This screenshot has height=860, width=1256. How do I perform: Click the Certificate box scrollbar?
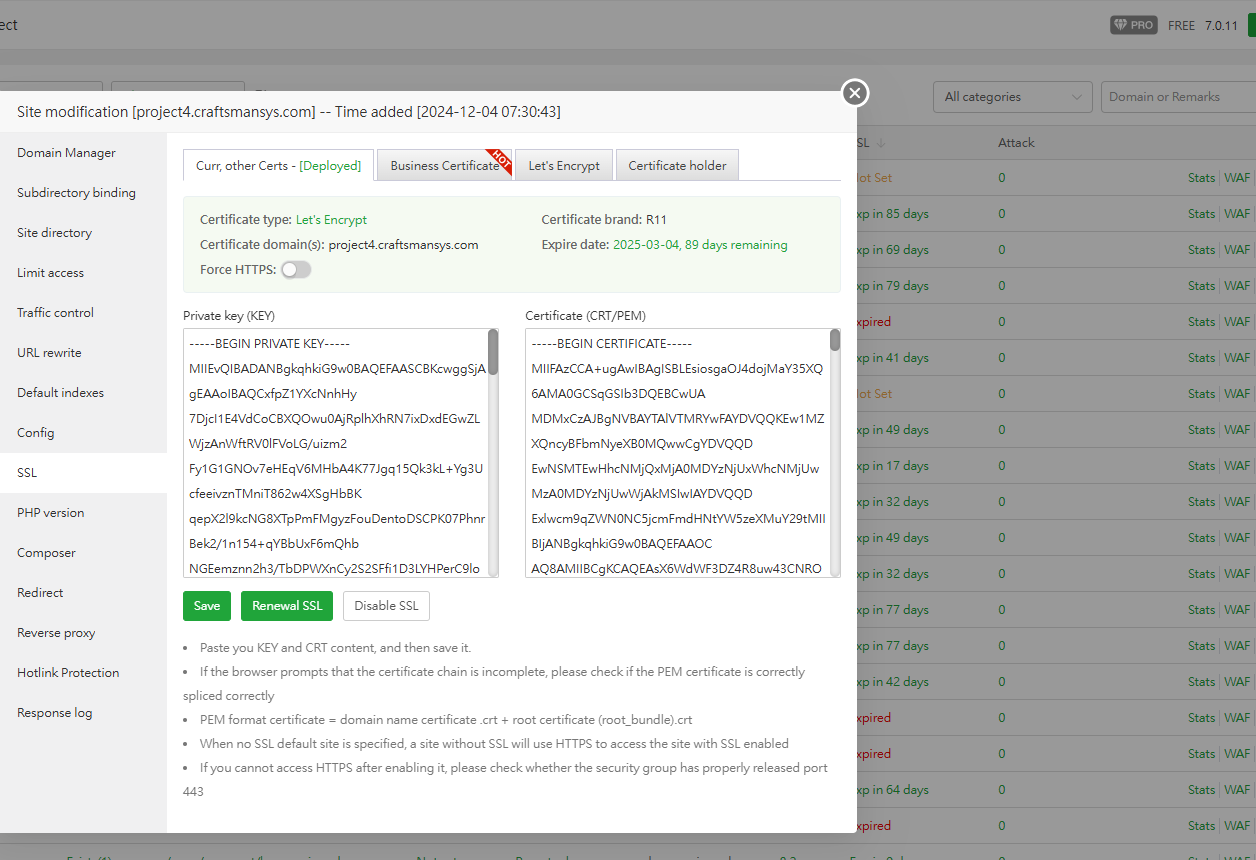835,341
